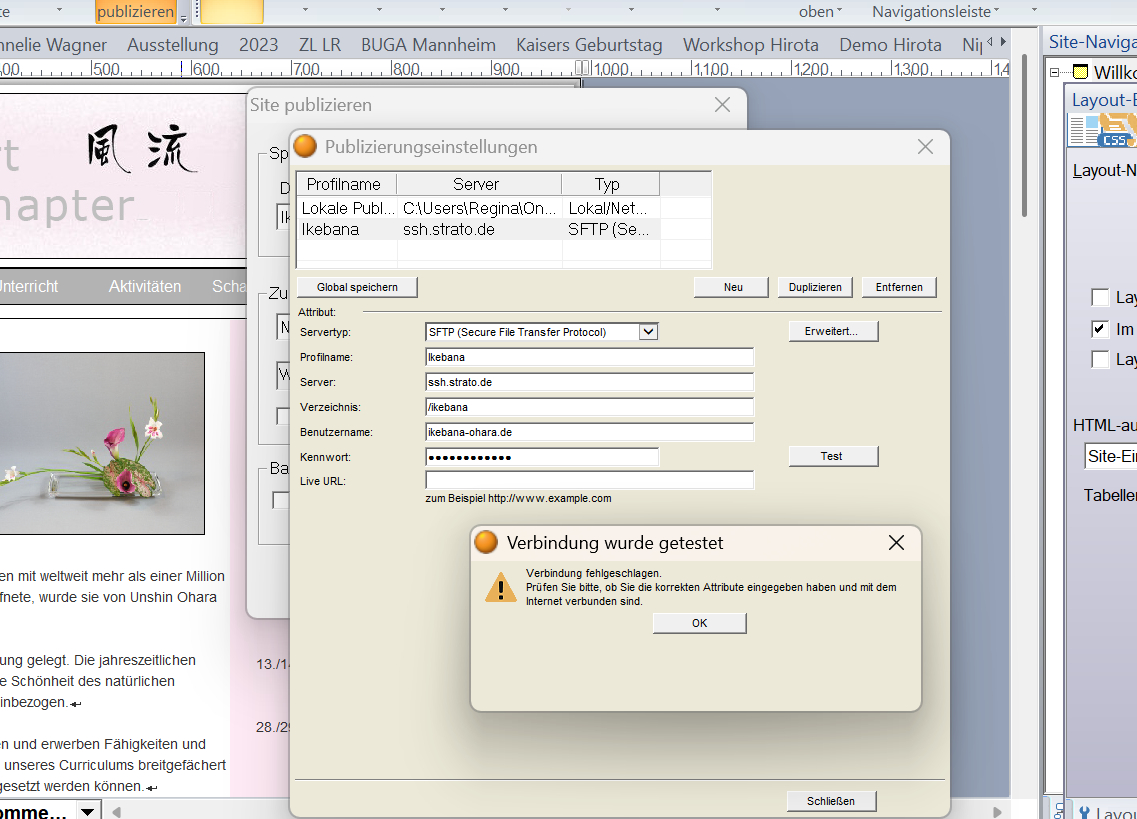Screen dimensions: 1137x819
Task: Click into the Live URL input field
Action: pos(589,481)
